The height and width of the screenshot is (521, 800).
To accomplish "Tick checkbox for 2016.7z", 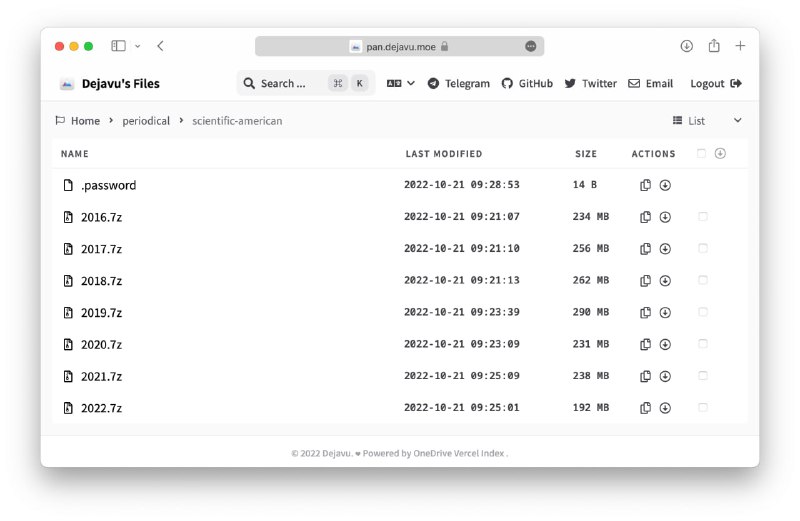I will 703,216.
